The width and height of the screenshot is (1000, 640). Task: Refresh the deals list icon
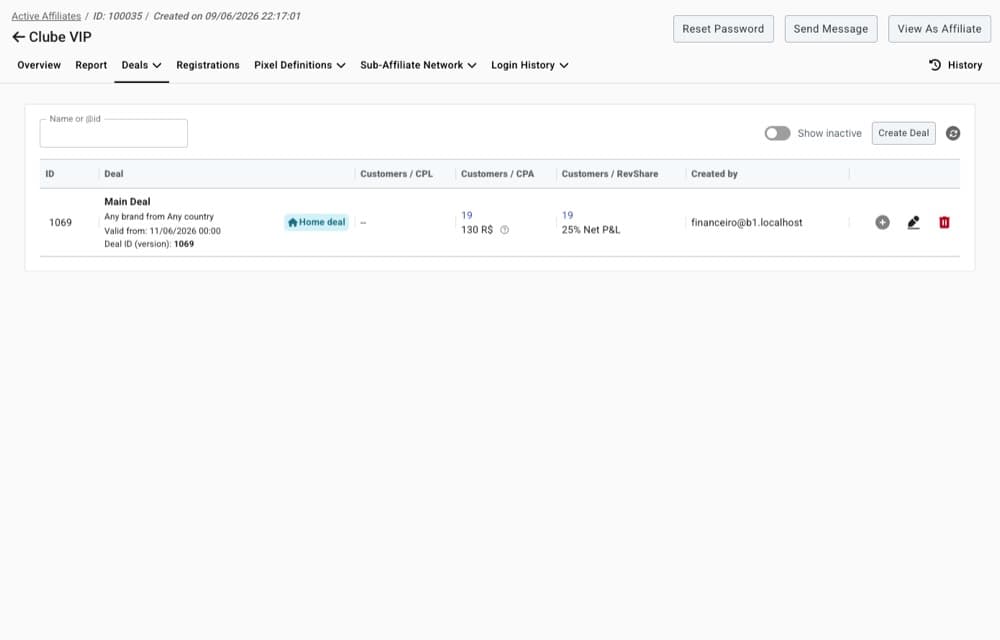[x=953, y=133]
